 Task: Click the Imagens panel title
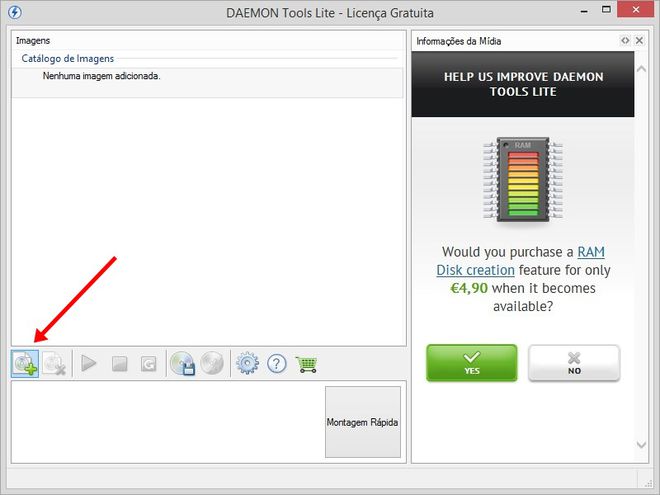[33, 41]
